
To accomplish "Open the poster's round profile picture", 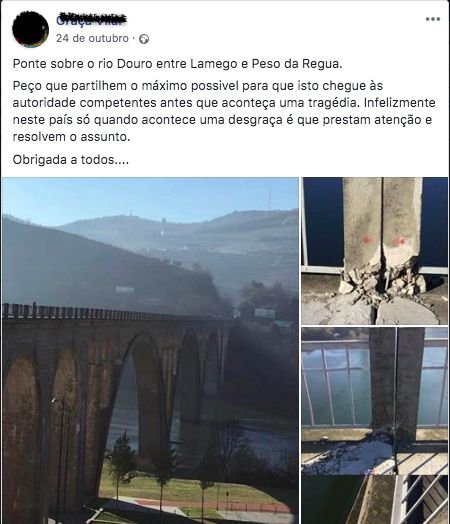I will (31, 29).
